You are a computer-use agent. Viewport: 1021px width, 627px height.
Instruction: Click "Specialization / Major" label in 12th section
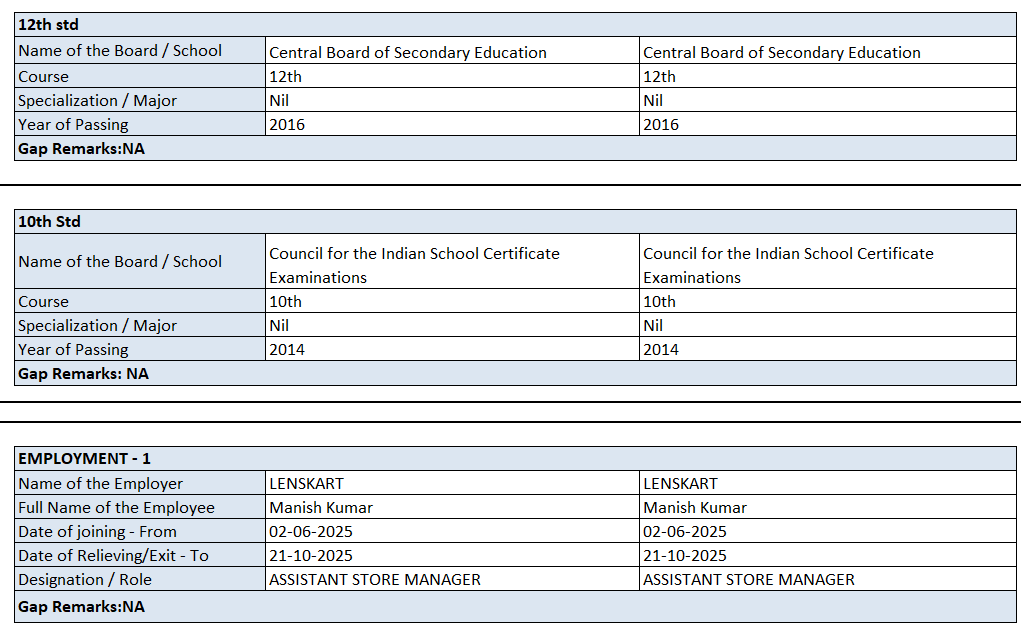97,101
